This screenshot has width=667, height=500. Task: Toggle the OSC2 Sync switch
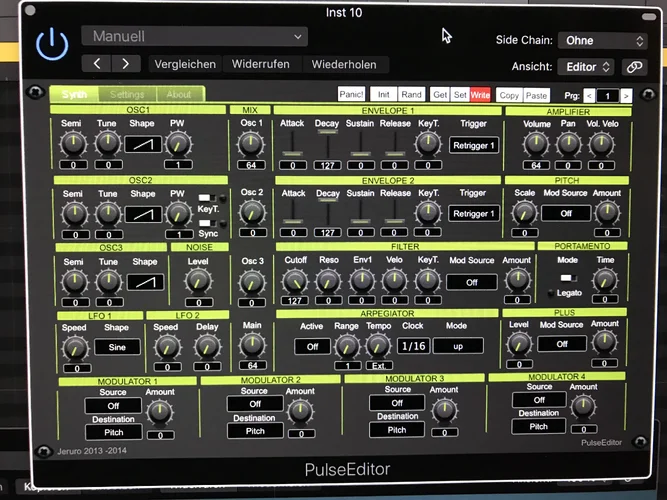[206, 221]
